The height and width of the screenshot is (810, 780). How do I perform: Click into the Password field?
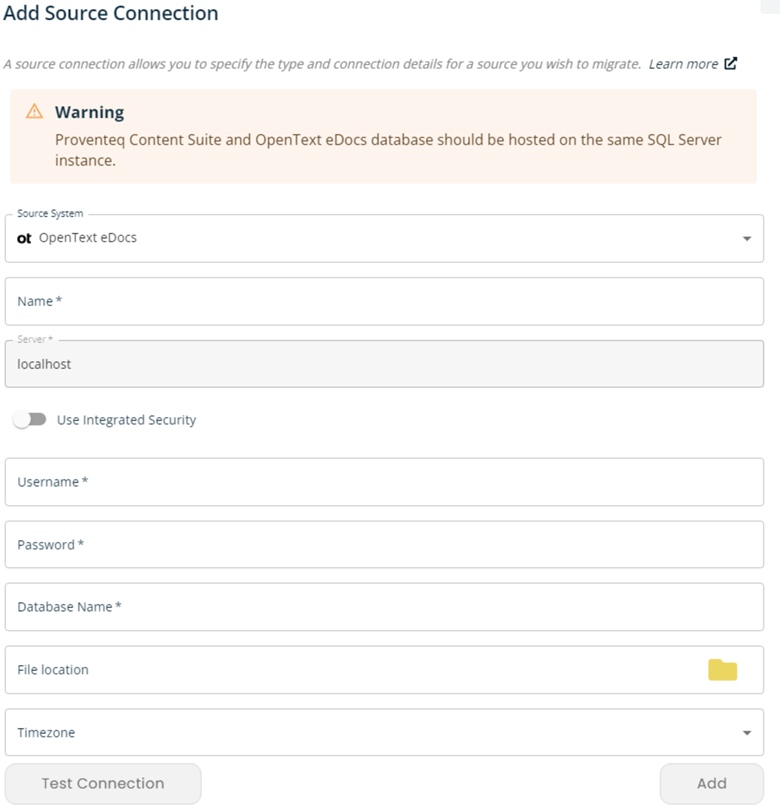coord(384,544)
